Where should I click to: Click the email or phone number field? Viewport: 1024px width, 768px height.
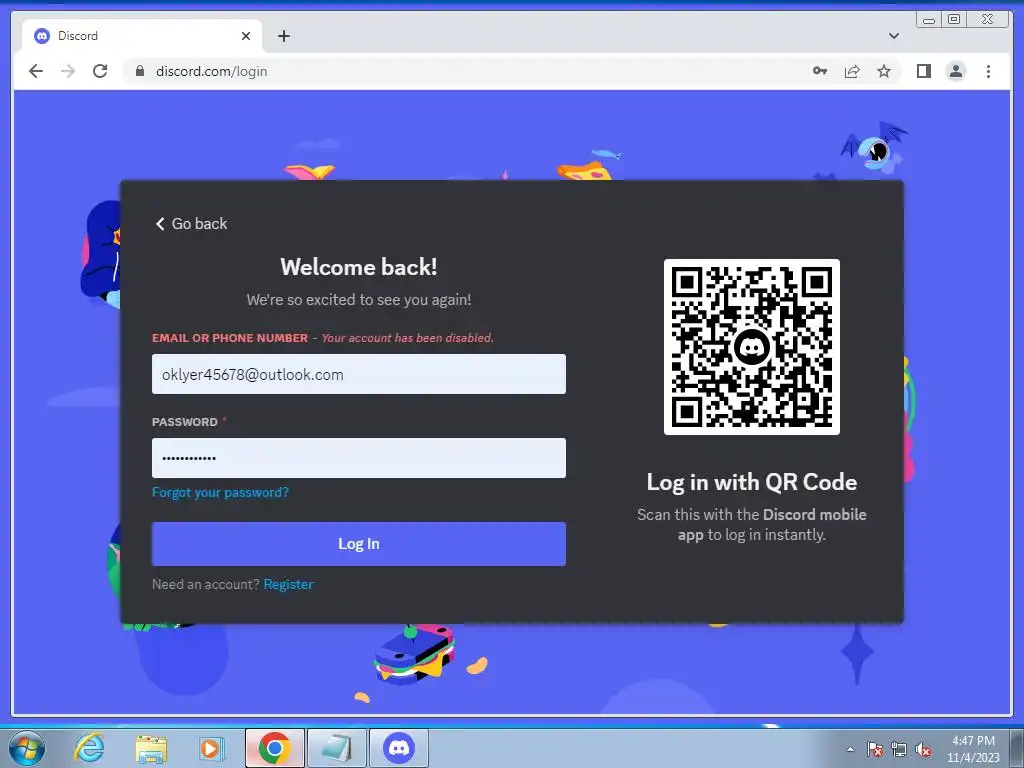click(359, 374)
